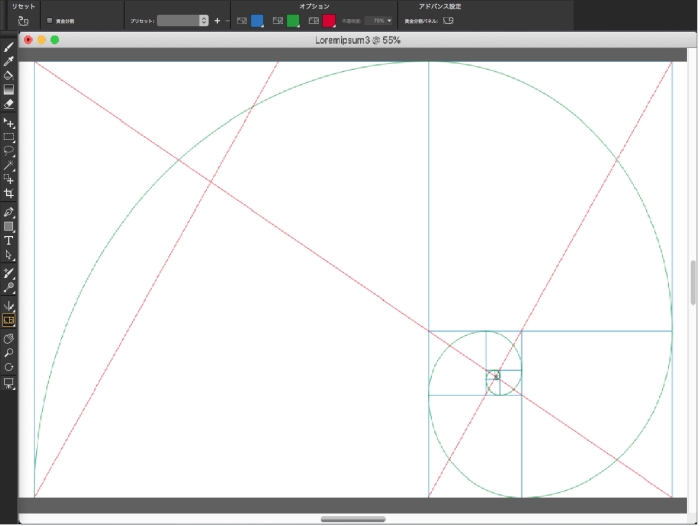Toggle the golden ratio panel switch

(x=448, y=20)
